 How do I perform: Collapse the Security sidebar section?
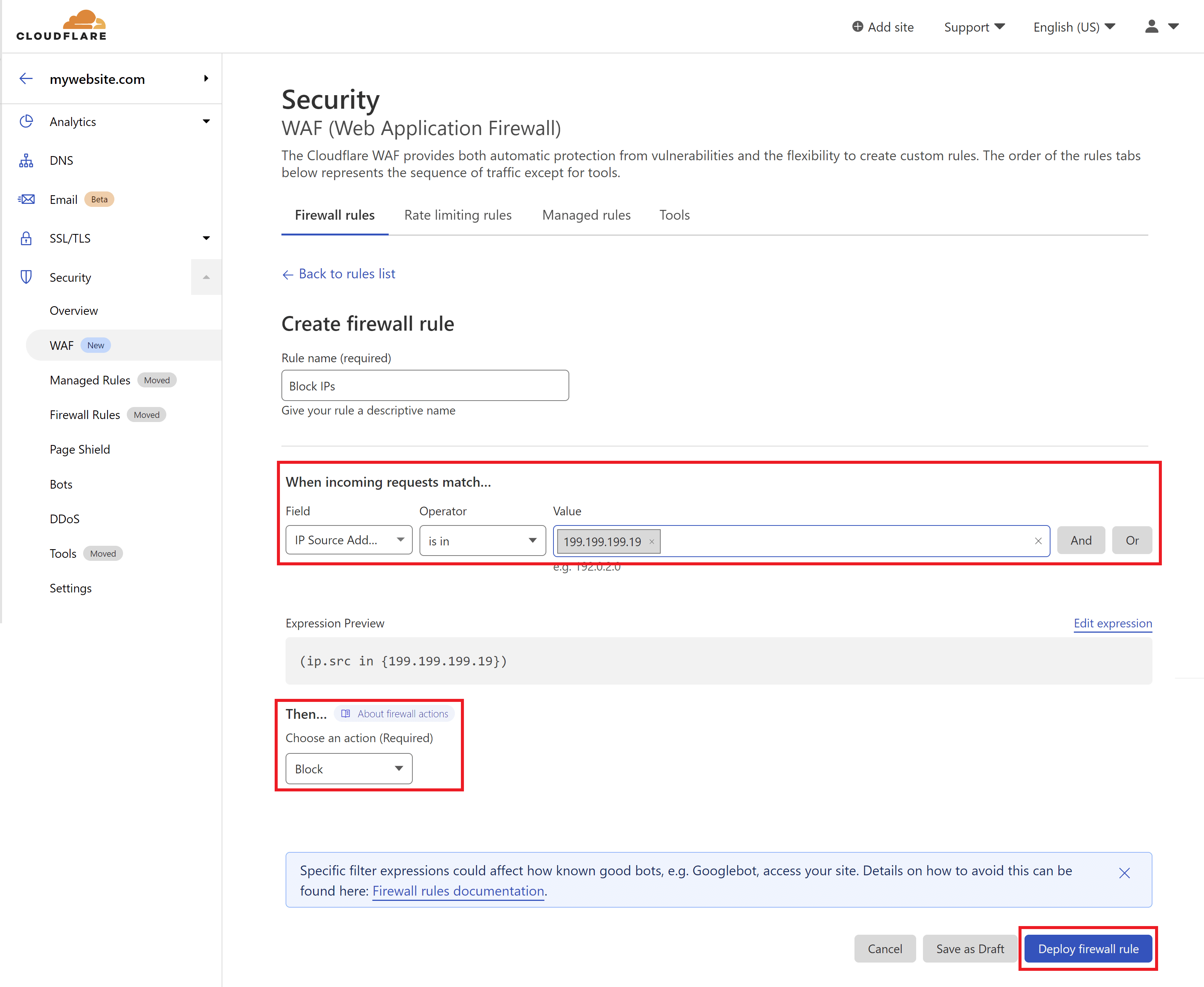[206, 278]
